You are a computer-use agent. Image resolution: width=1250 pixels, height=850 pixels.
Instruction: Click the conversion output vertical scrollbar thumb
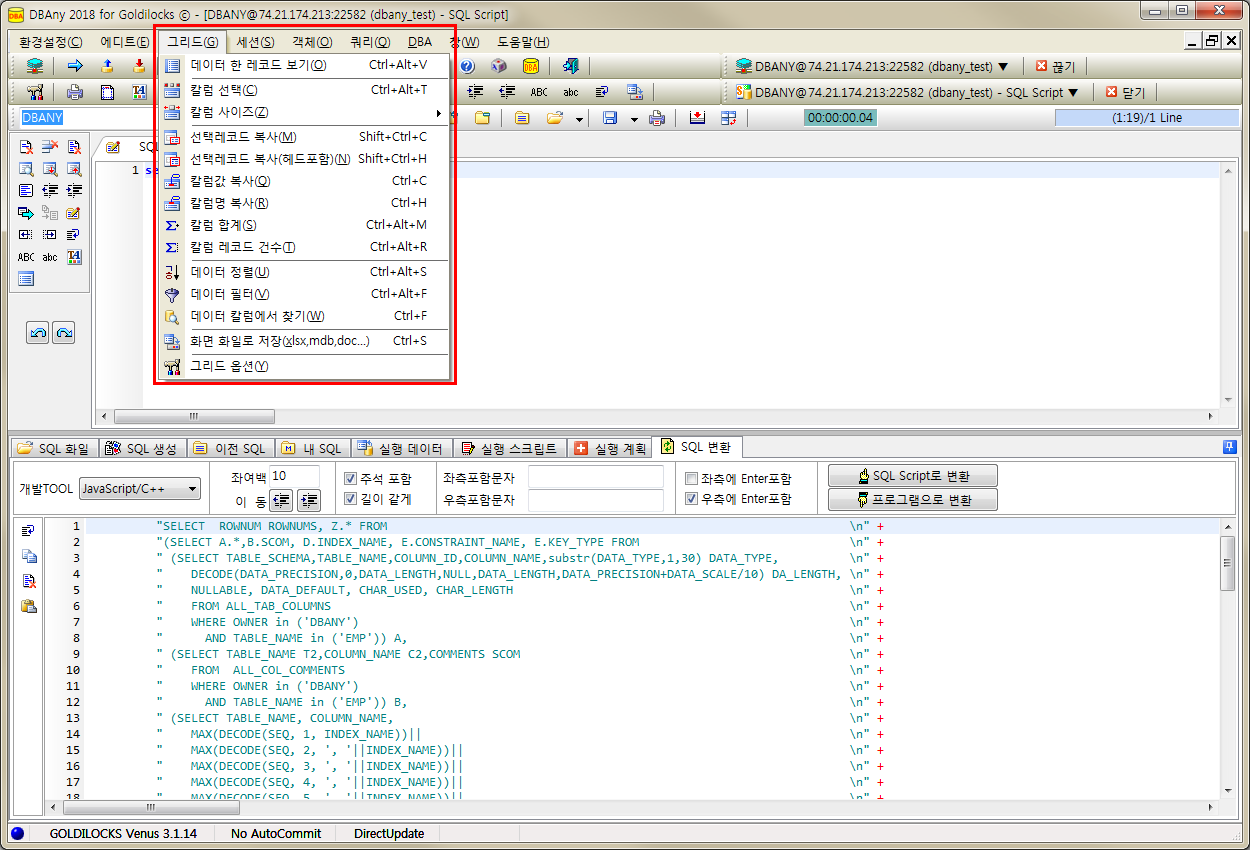coord(1228,563)
